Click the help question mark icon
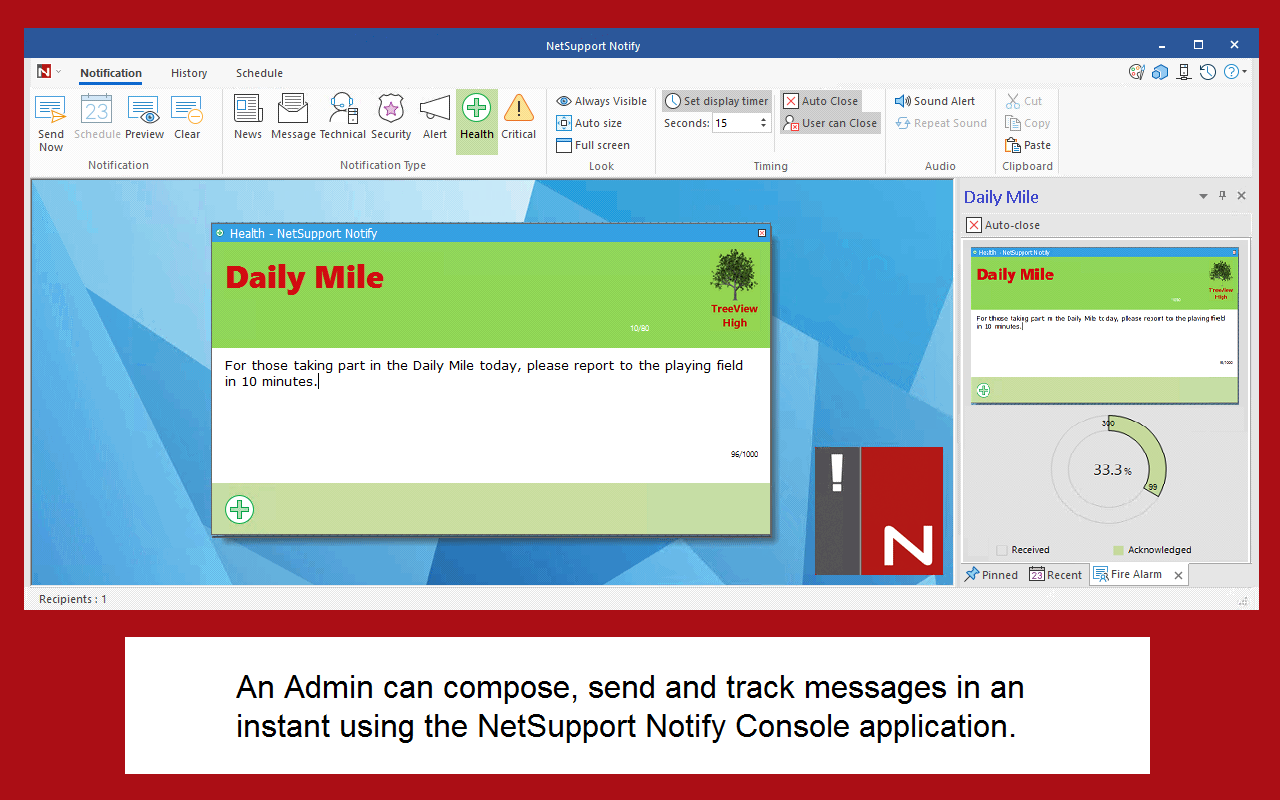The height and width of the screenshot is (800, 1280). click(x=1231, y=72)
